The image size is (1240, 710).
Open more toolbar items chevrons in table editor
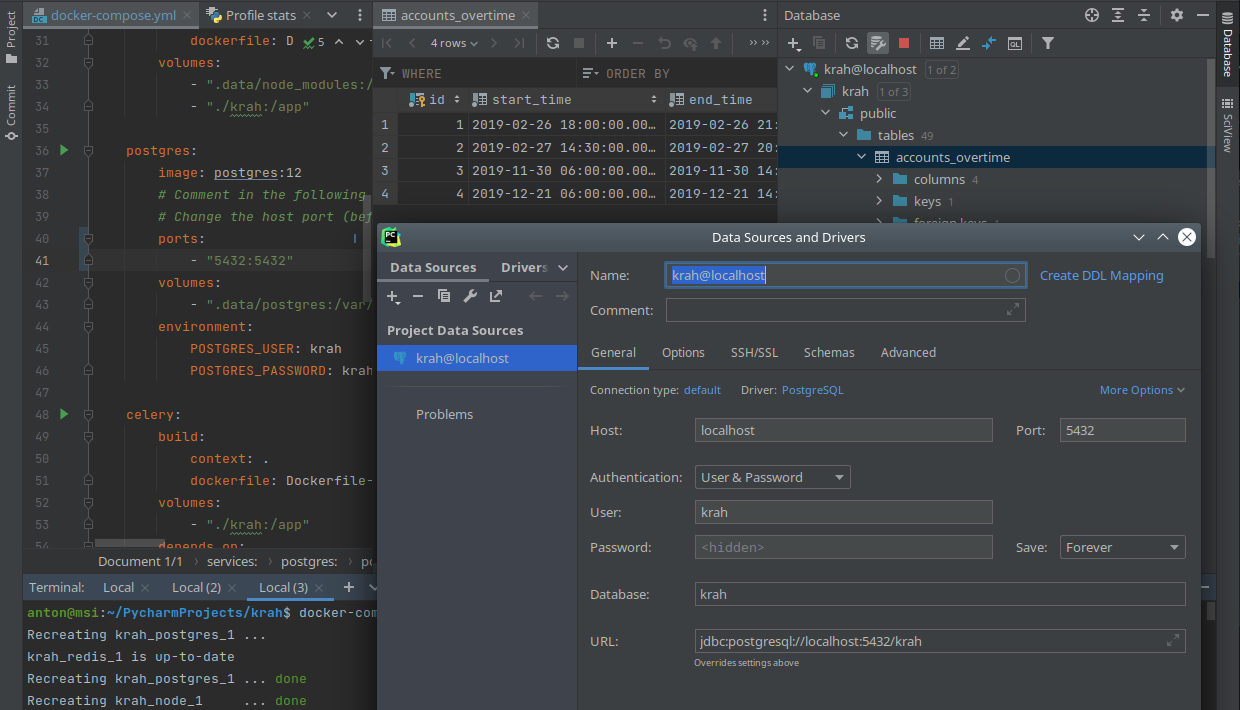tap(759, 43)
